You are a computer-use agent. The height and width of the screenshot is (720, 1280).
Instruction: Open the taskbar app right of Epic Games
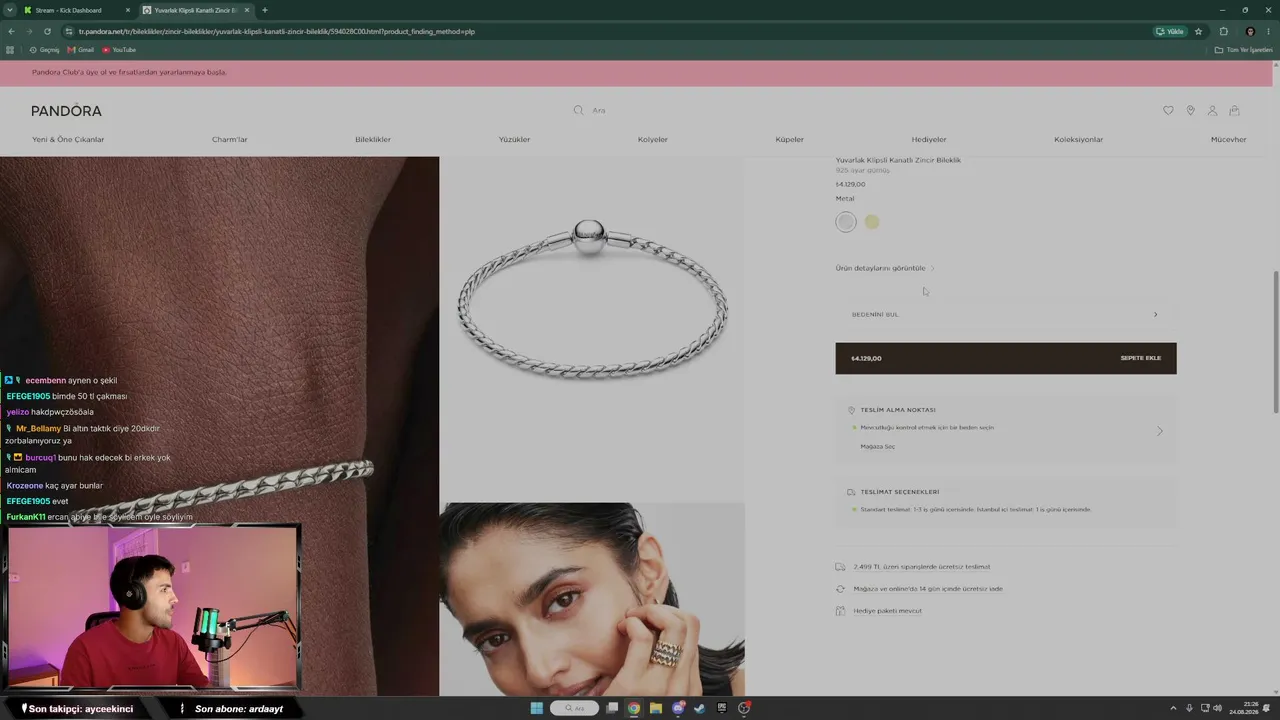coord(744,708)
